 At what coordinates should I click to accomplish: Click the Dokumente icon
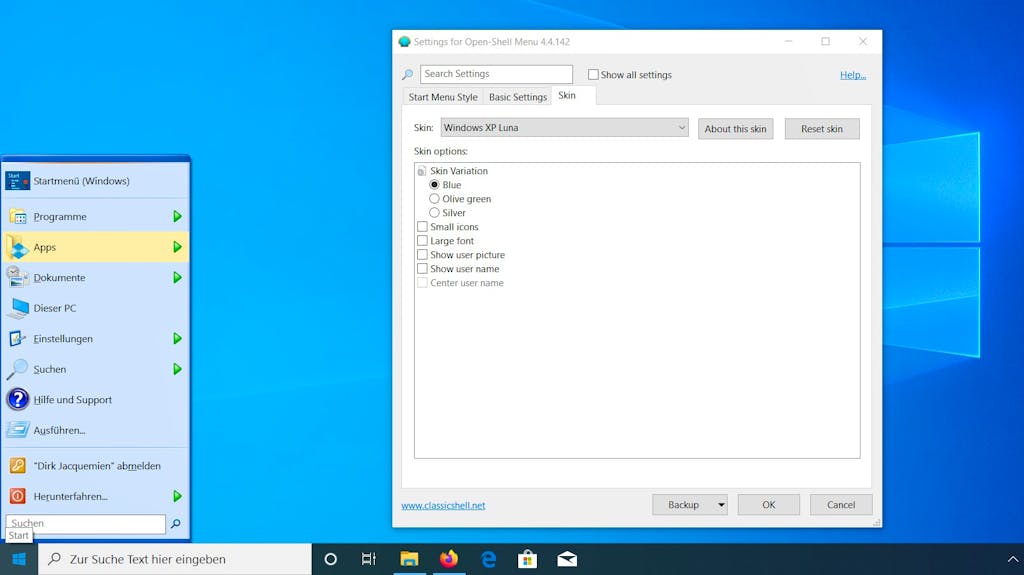18,277
